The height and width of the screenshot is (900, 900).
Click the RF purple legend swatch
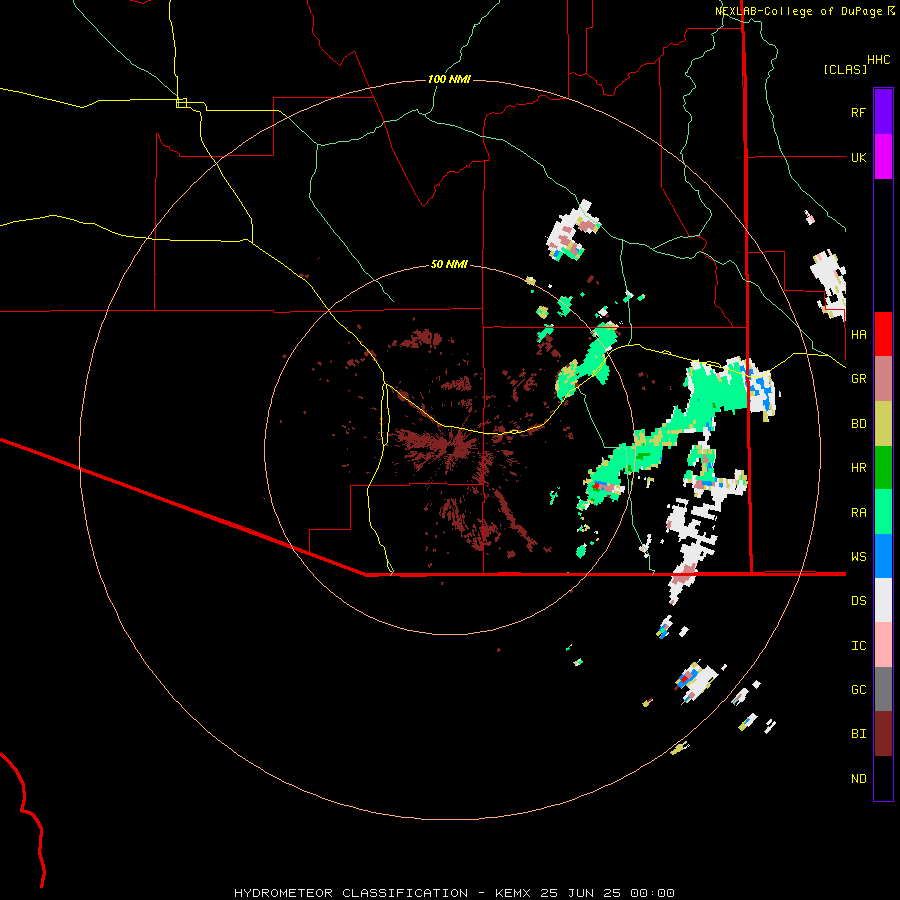click(883, 112)
